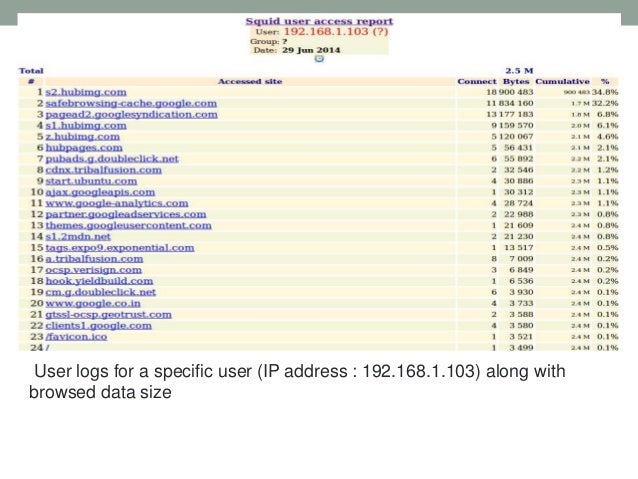Viewport: 638px width, 479px height.
Task: Click the slide caption about user logs
Action: 297,382
